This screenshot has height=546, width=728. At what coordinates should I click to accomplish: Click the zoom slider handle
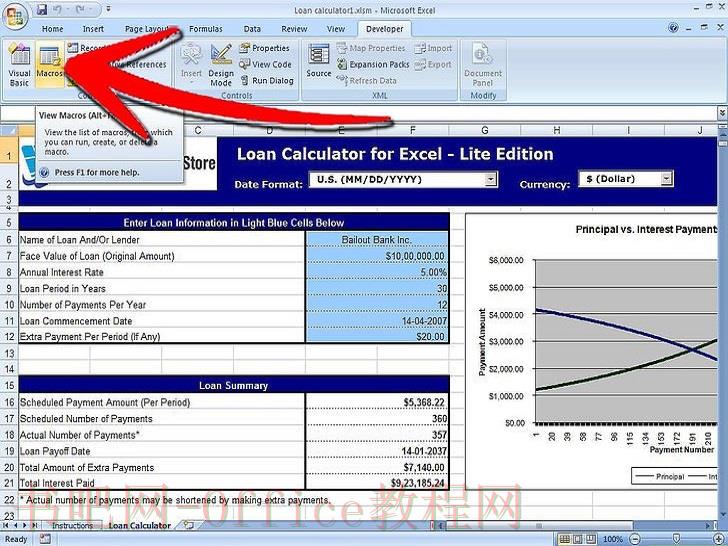(676, 539)
